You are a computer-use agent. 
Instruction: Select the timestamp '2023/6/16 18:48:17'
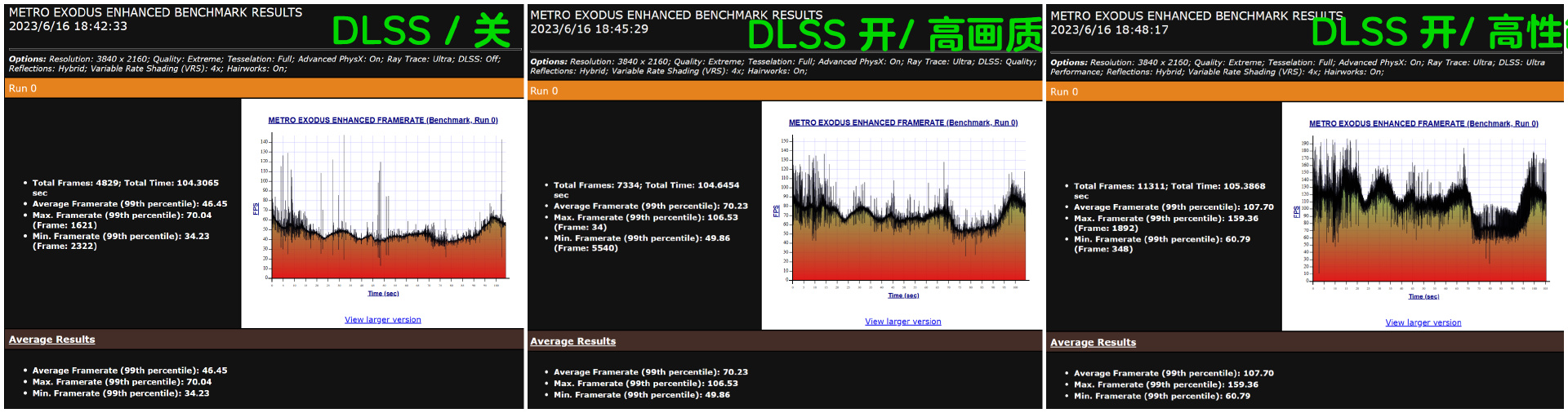(1109, 29)
